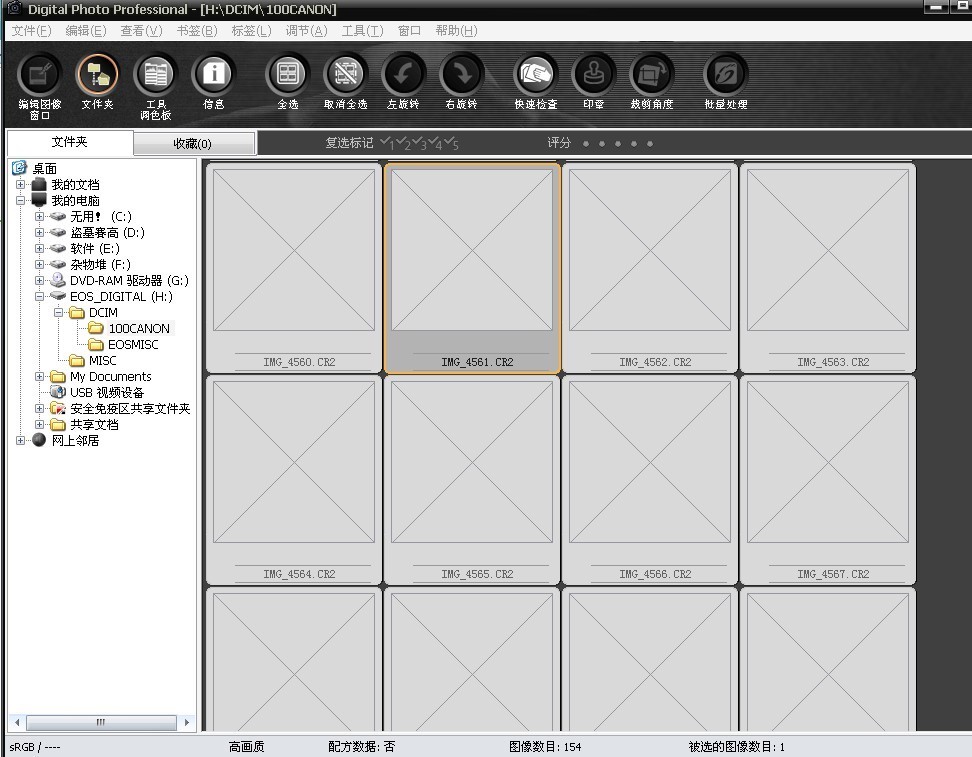Screen dimensions: 972x757
Task: Click the 工具调色板 tool palette icon
Action: (155, 75)
